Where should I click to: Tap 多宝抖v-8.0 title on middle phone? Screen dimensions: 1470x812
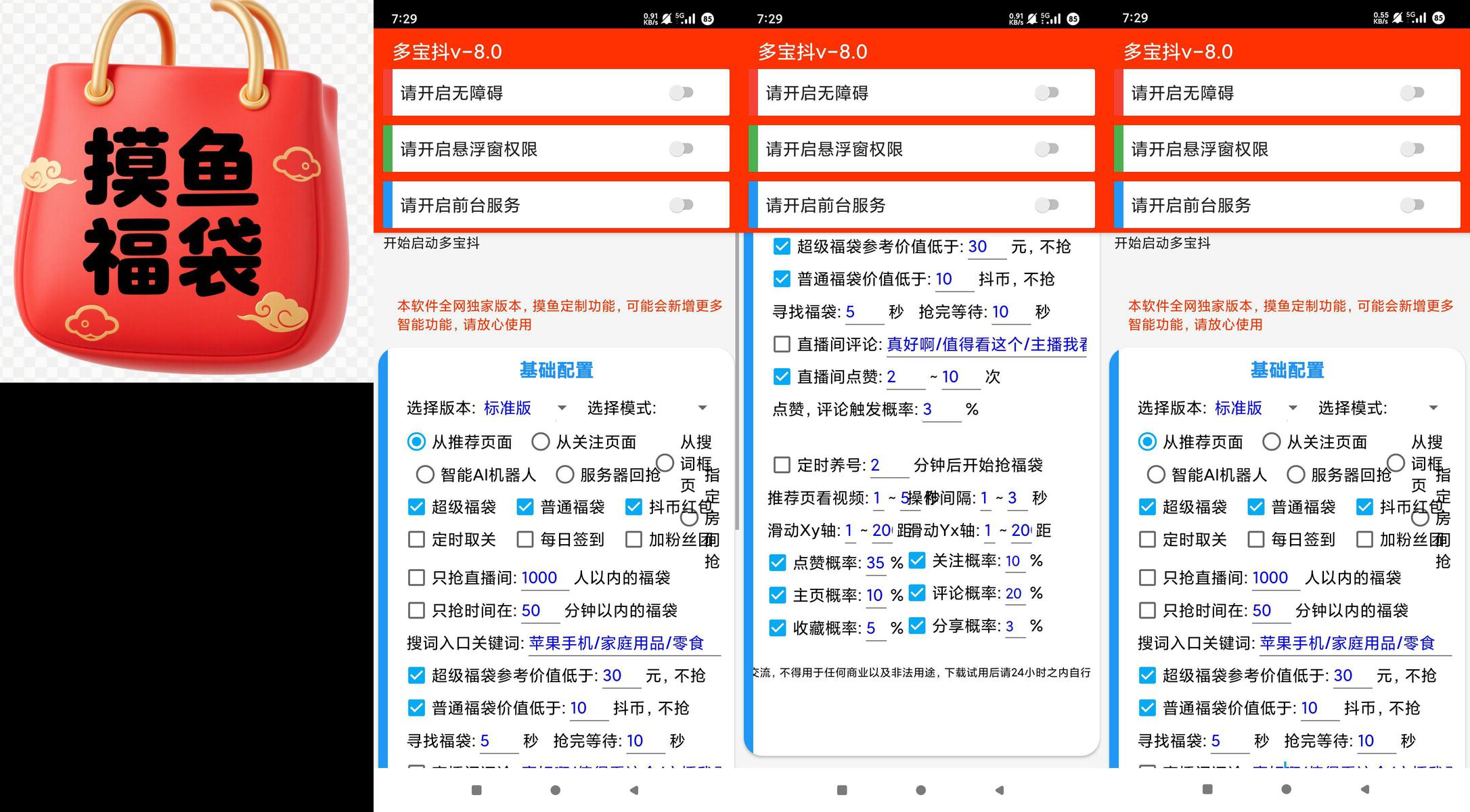click(x=812, y=51)
